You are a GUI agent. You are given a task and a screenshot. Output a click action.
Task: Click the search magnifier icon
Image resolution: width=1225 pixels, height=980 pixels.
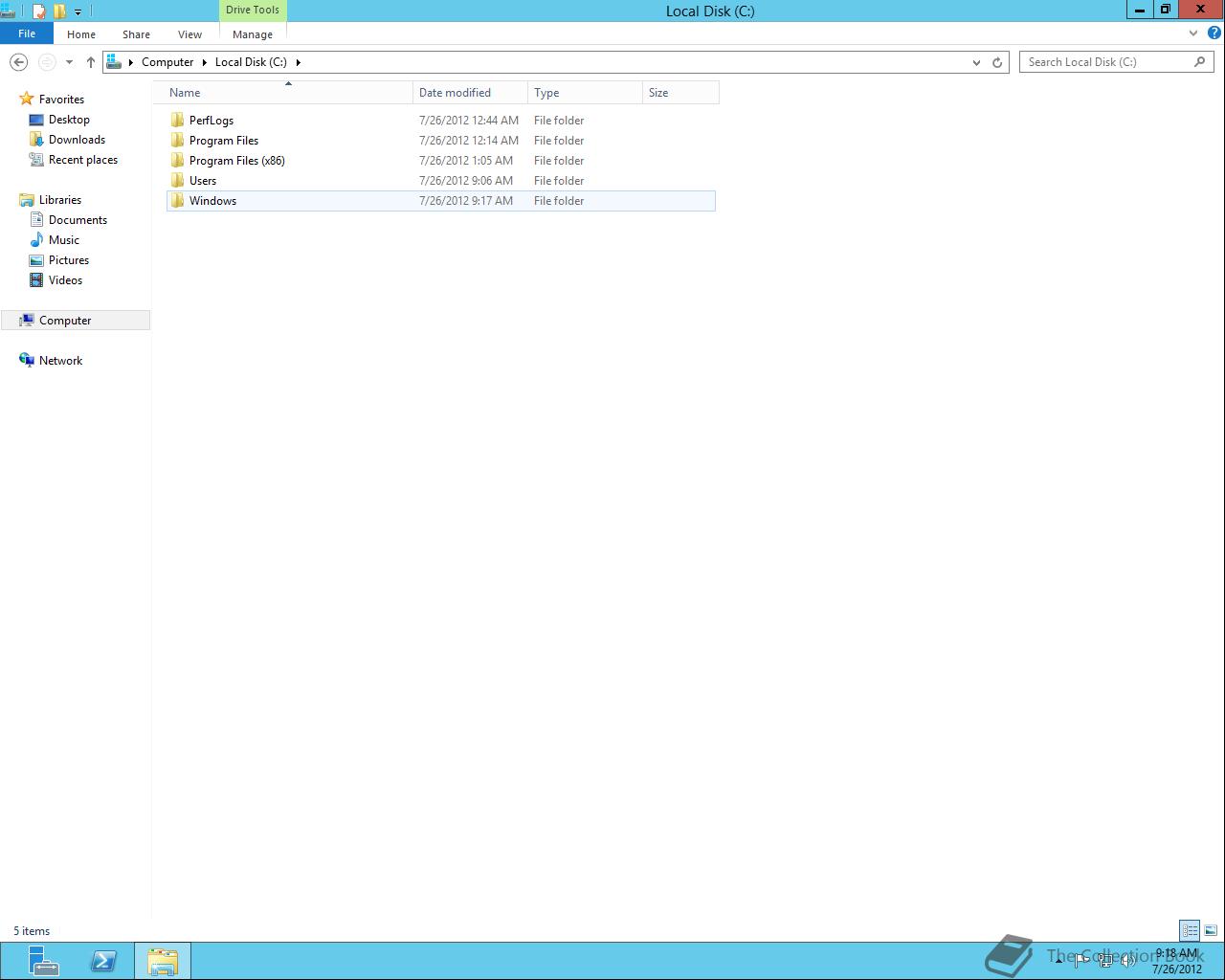coord(1200,62)
